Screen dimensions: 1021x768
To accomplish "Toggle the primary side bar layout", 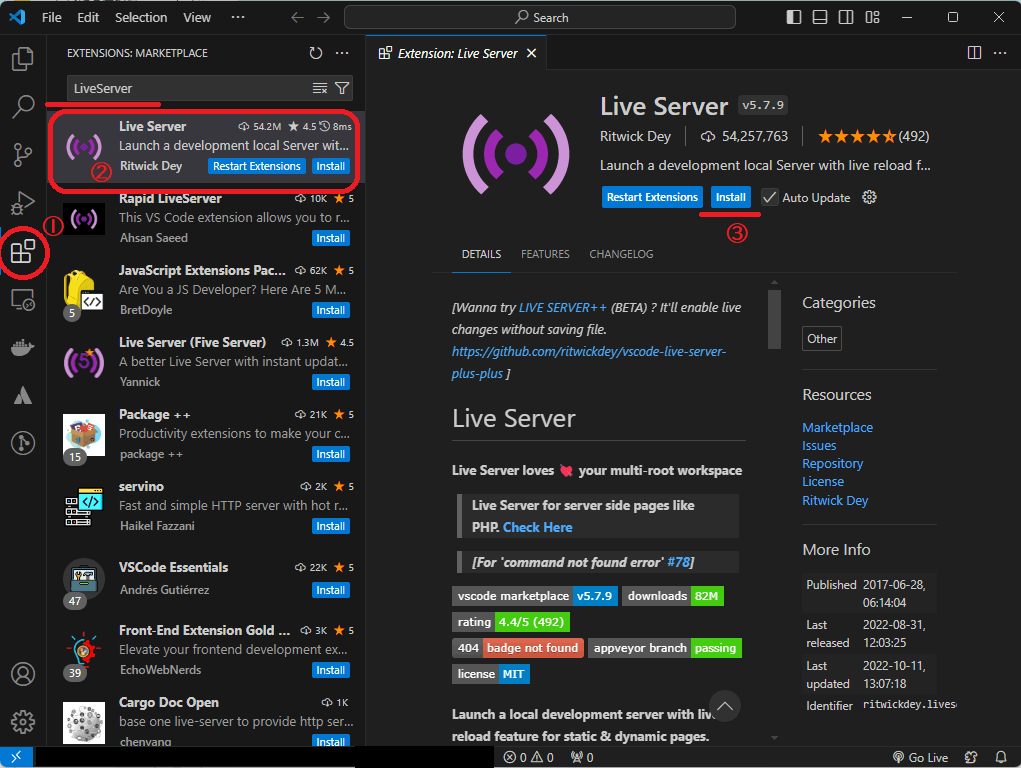I will coord(794,18).
